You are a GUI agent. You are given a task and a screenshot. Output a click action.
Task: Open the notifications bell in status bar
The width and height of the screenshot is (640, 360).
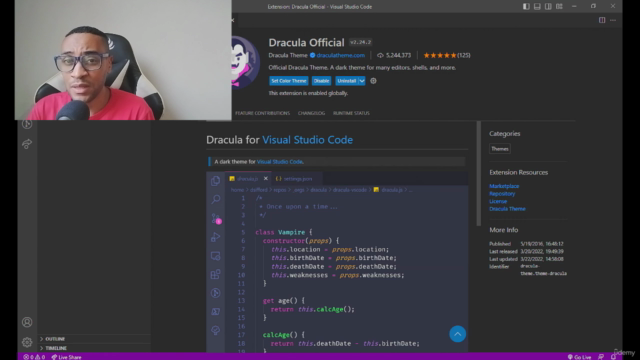(x=613, y=357)
